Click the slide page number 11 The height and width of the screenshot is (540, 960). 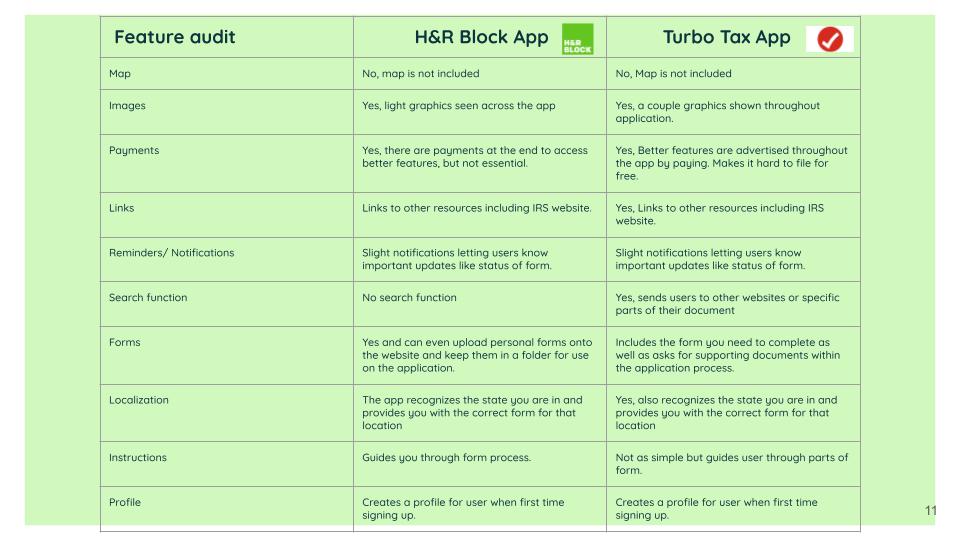click(931, 511)
